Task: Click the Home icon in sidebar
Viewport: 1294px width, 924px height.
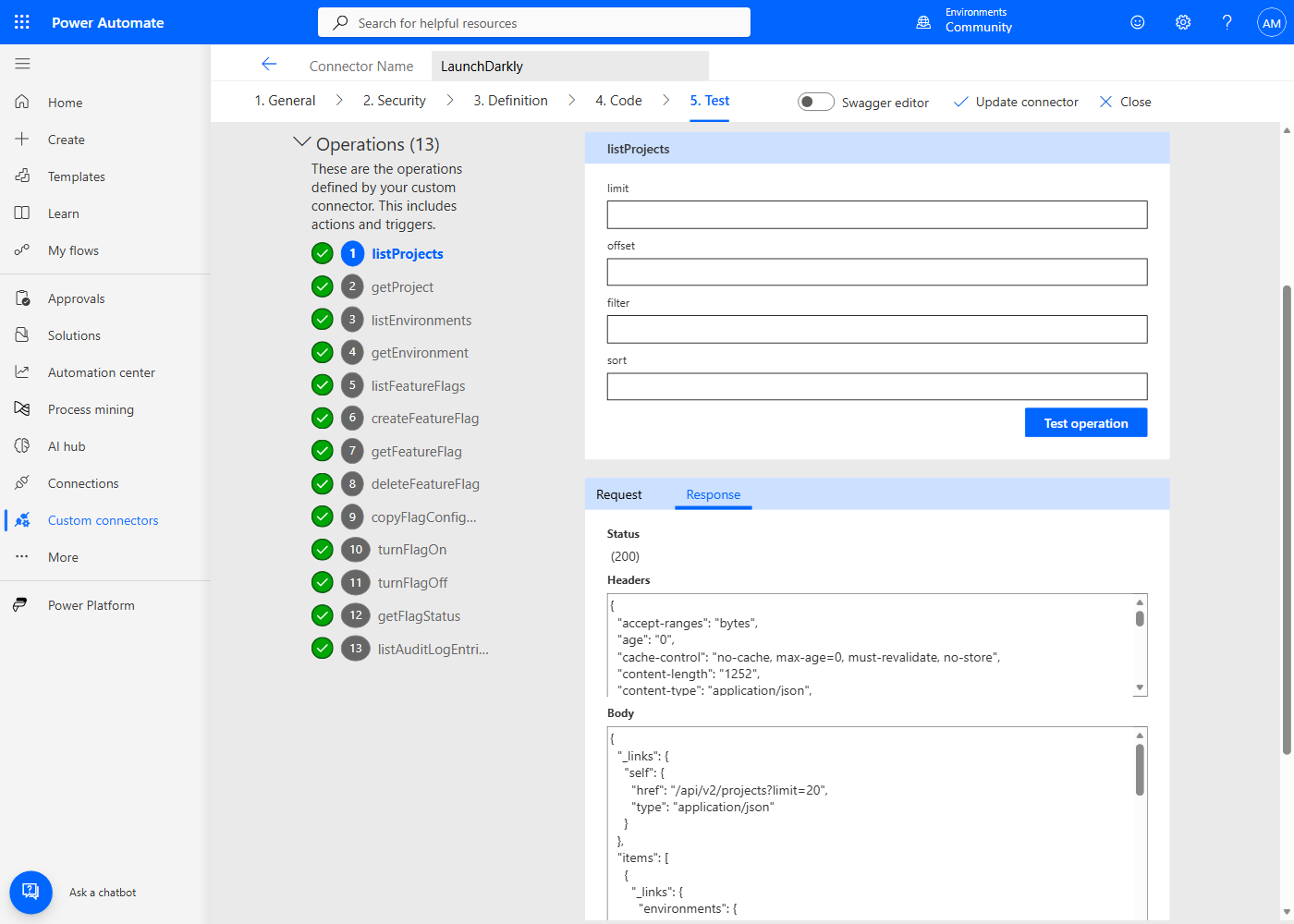Action: (x=22, y=102)
